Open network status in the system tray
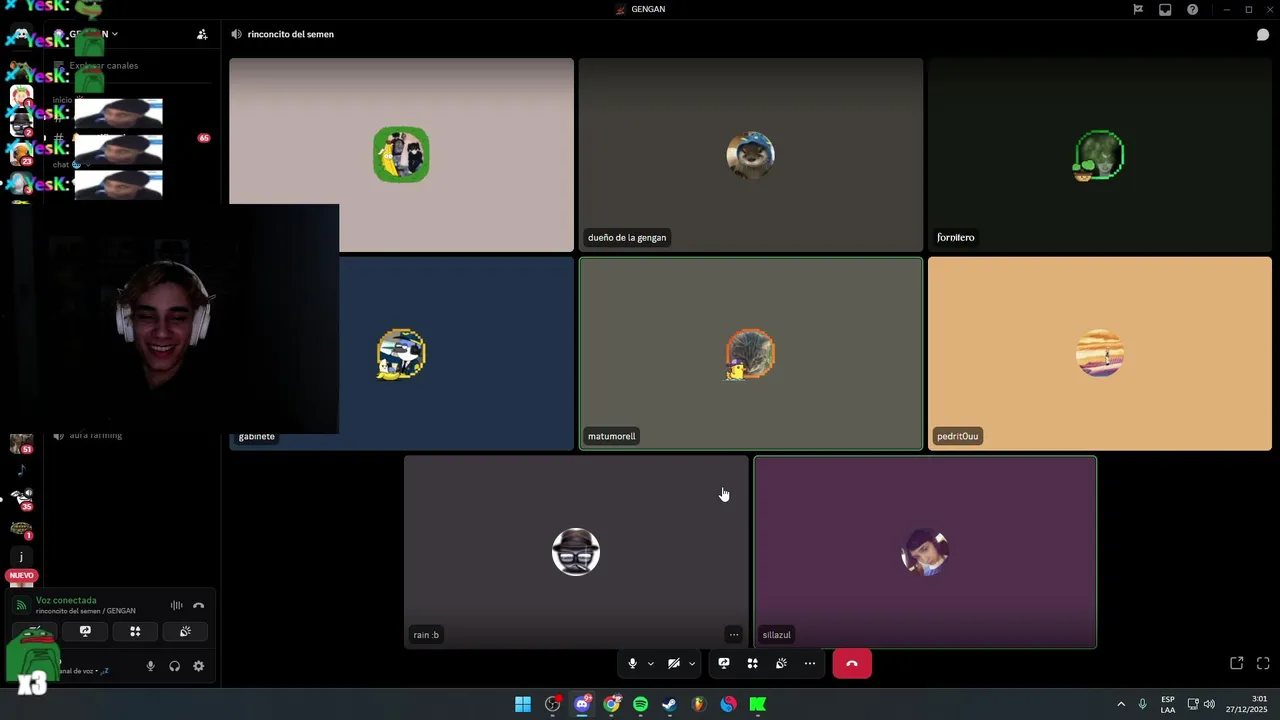The image size is (1280, 720). click(x=1193, y=704)
